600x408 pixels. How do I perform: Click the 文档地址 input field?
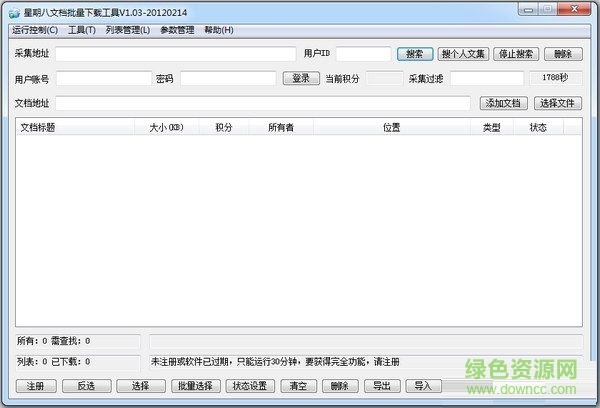tap(263, 103)
